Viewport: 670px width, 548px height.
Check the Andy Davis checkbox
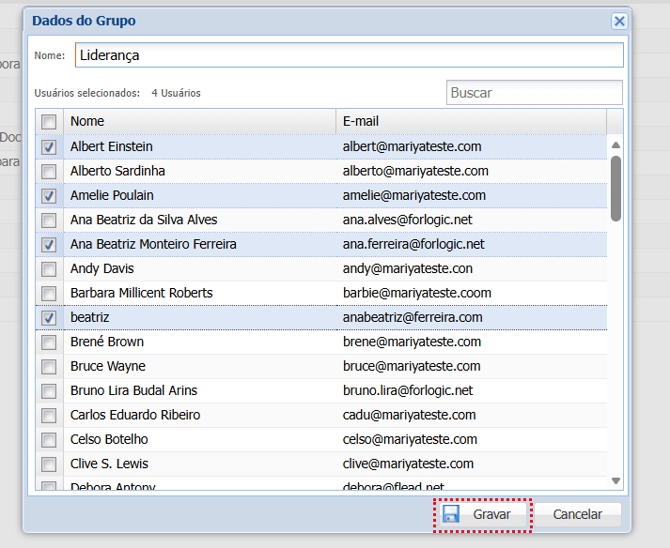click(x=49, y=269)
